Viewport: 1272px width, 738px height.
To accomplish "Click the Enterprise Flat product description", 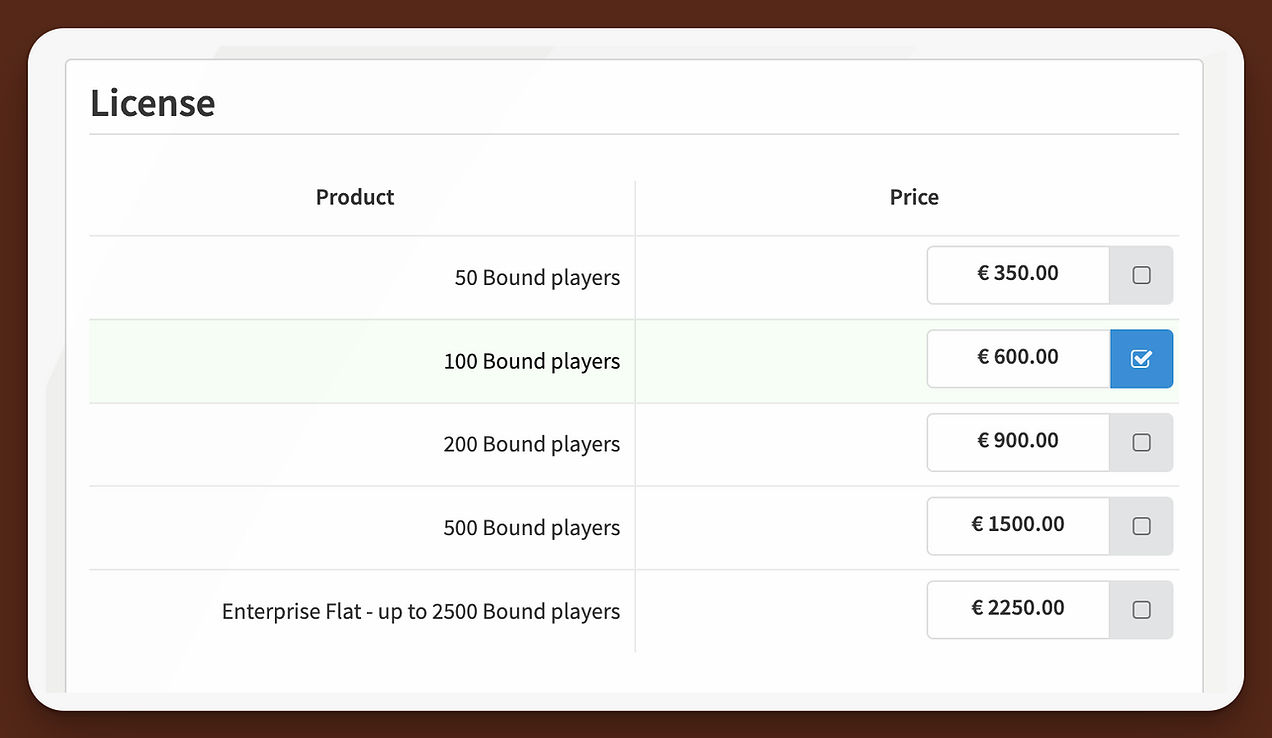I will [x=421, y=611].
